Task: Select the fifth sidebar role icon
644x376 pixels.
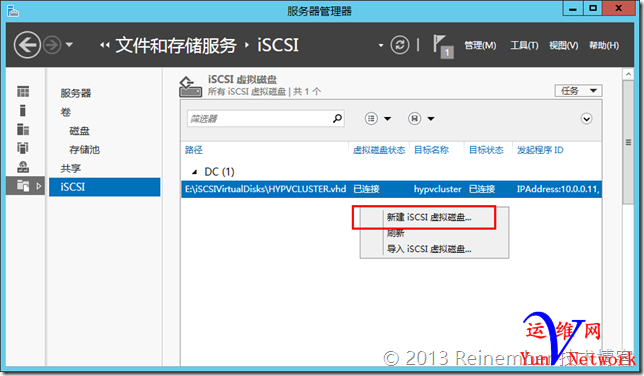Action: click(23, 167)
